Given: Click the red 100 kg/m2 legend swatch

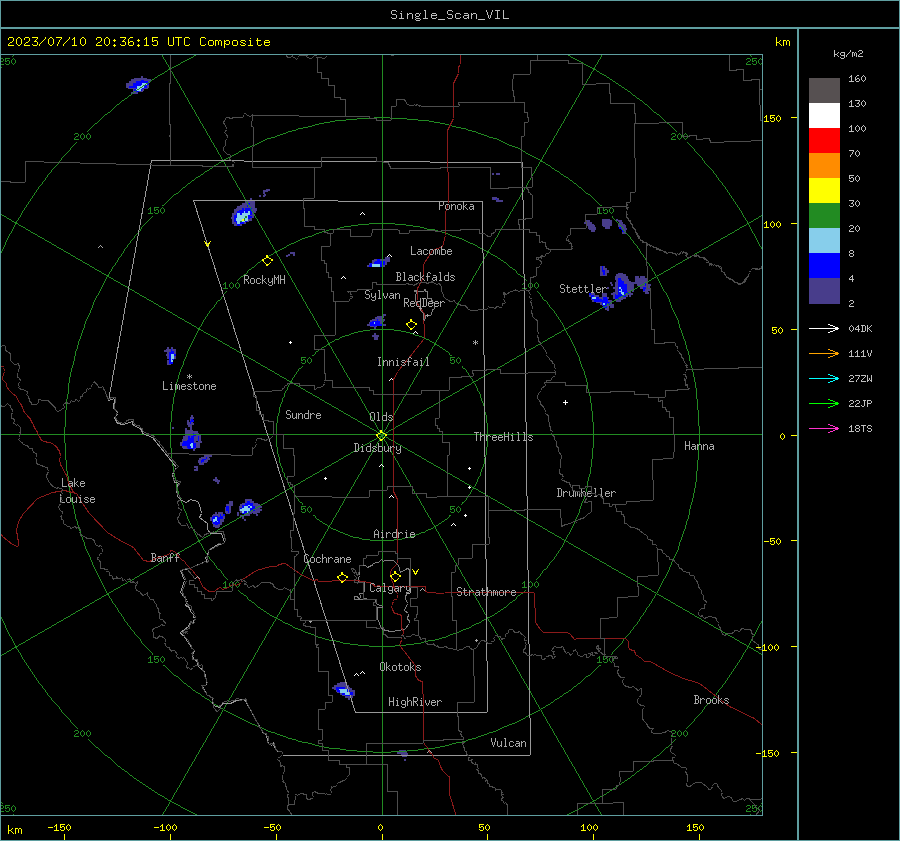Looking at the screenshot, I should pos(824,141).
